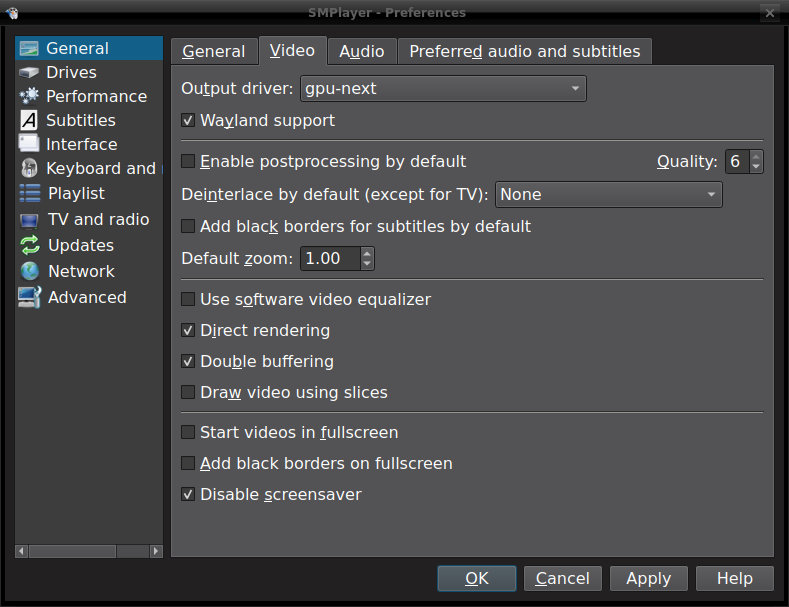Open the Deinterlace by default dropdown
This screenshot has height=607, width=789.
pyautogui.click(x=608, y=194)
